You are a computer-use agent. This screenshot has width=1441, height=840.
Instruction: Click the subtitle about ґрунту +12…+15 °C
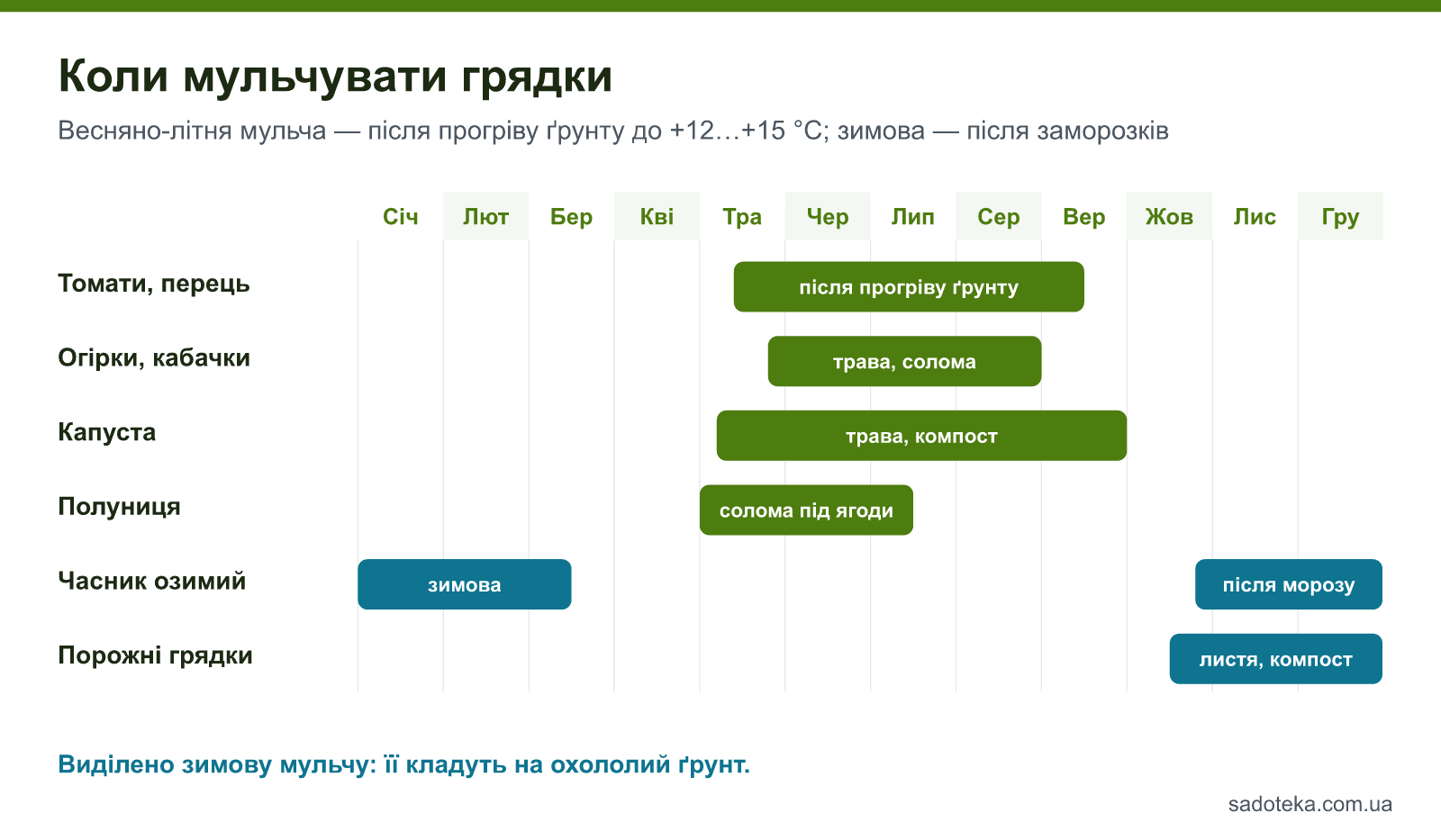[613, 131]
